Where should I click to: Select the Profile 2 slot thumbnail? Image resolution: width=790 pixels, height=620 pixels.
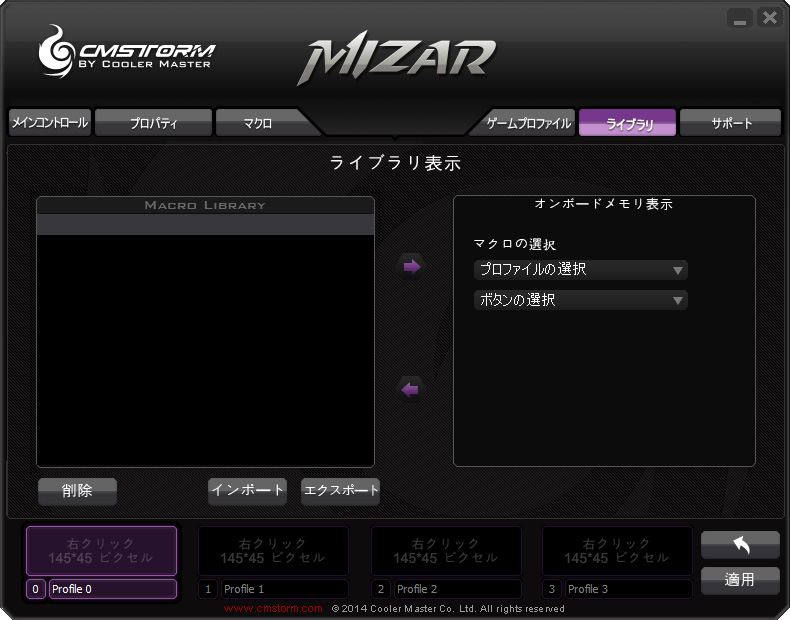(x=446, y=551)
